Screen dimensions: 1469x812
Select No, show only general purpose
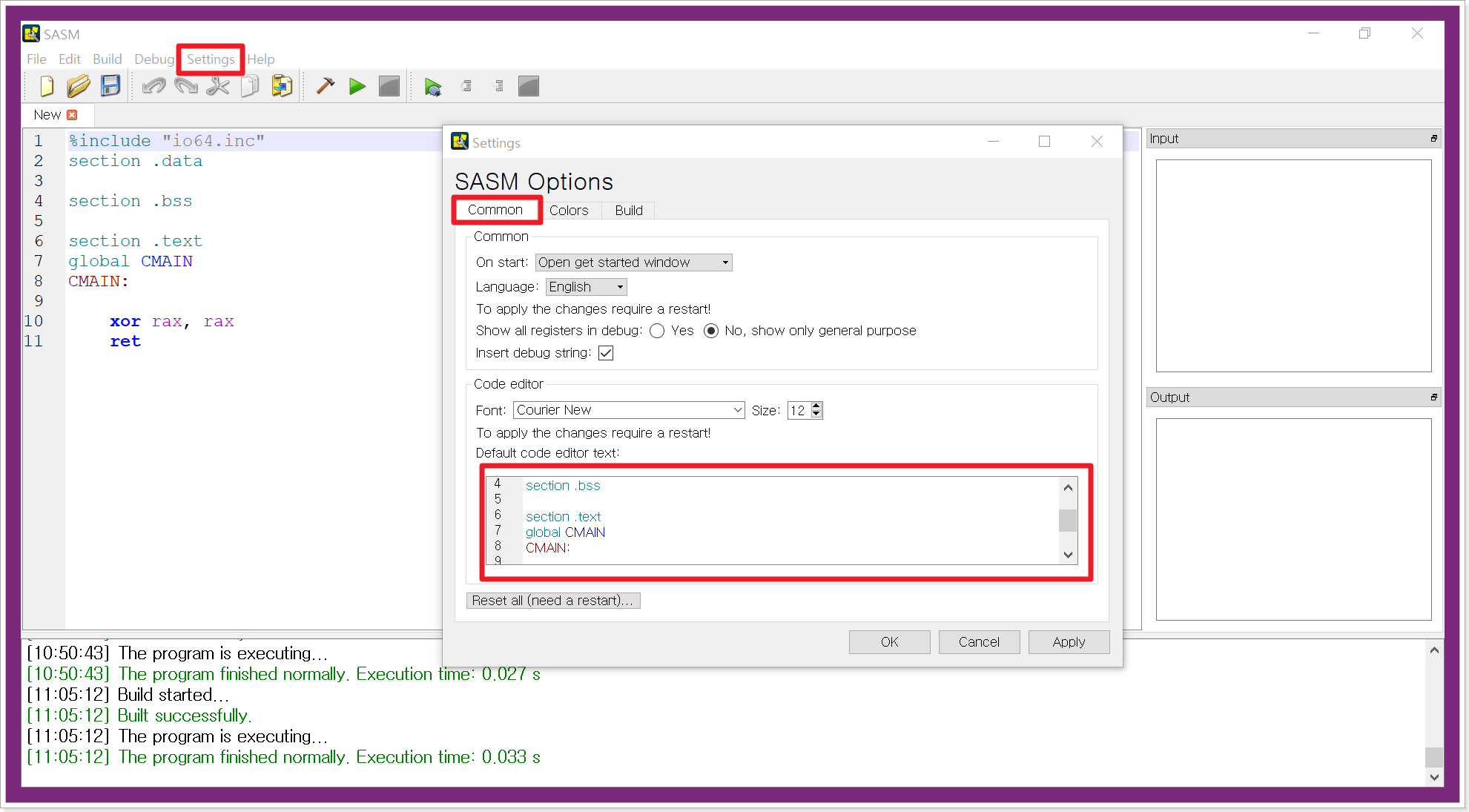click(x=711, y=331)
